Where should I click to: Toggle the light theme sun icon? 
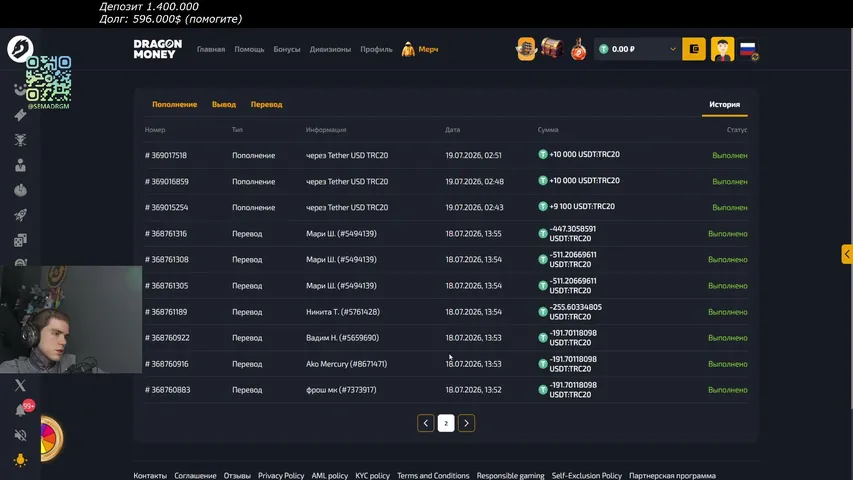point(20,460)
